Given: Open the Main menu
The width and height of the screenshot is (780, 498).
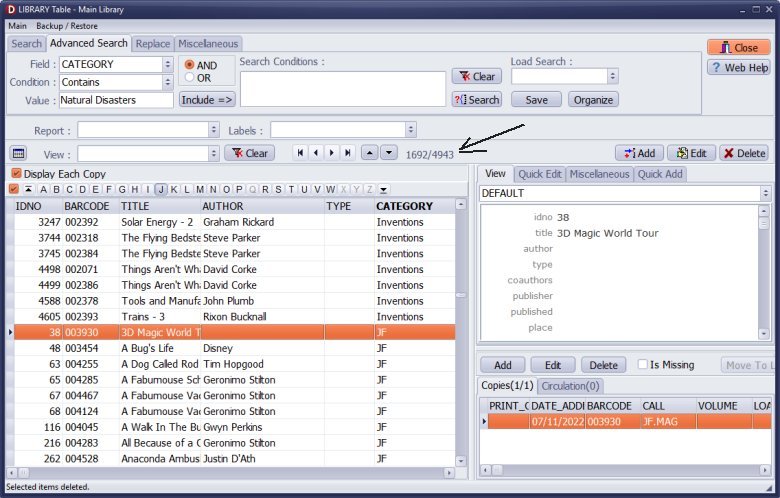Looking at the screenshot, I should tap(17, 26).
